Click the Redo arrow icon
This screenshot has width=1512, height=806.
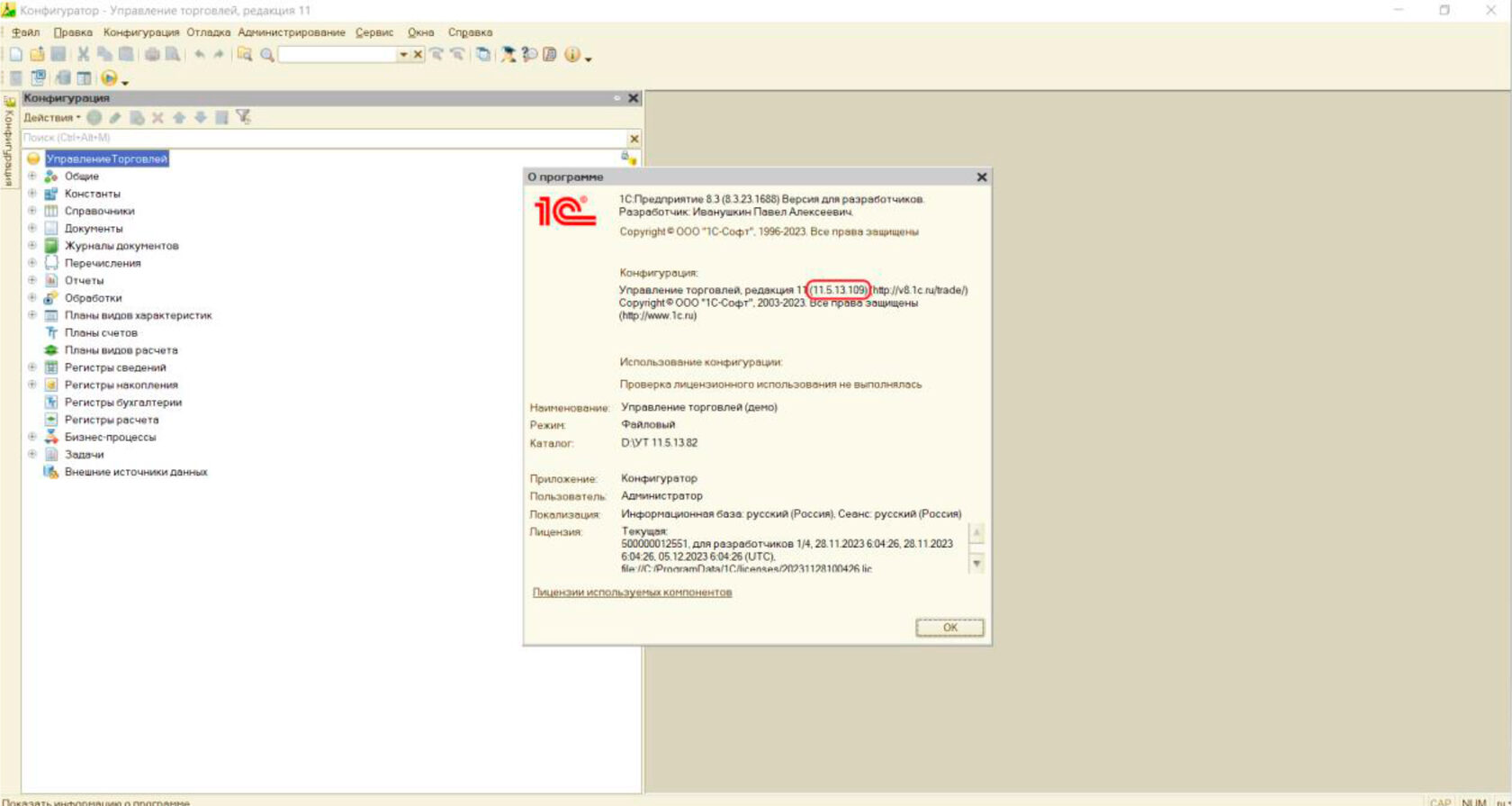pyautogui.click(x=219, y=55)
